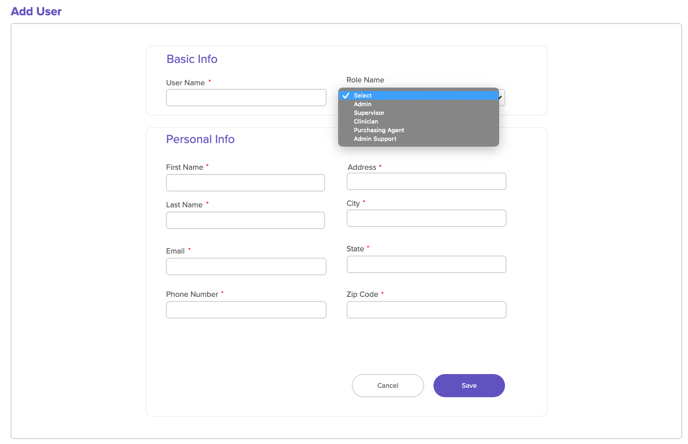Click the Email input field

click(246, 267)
